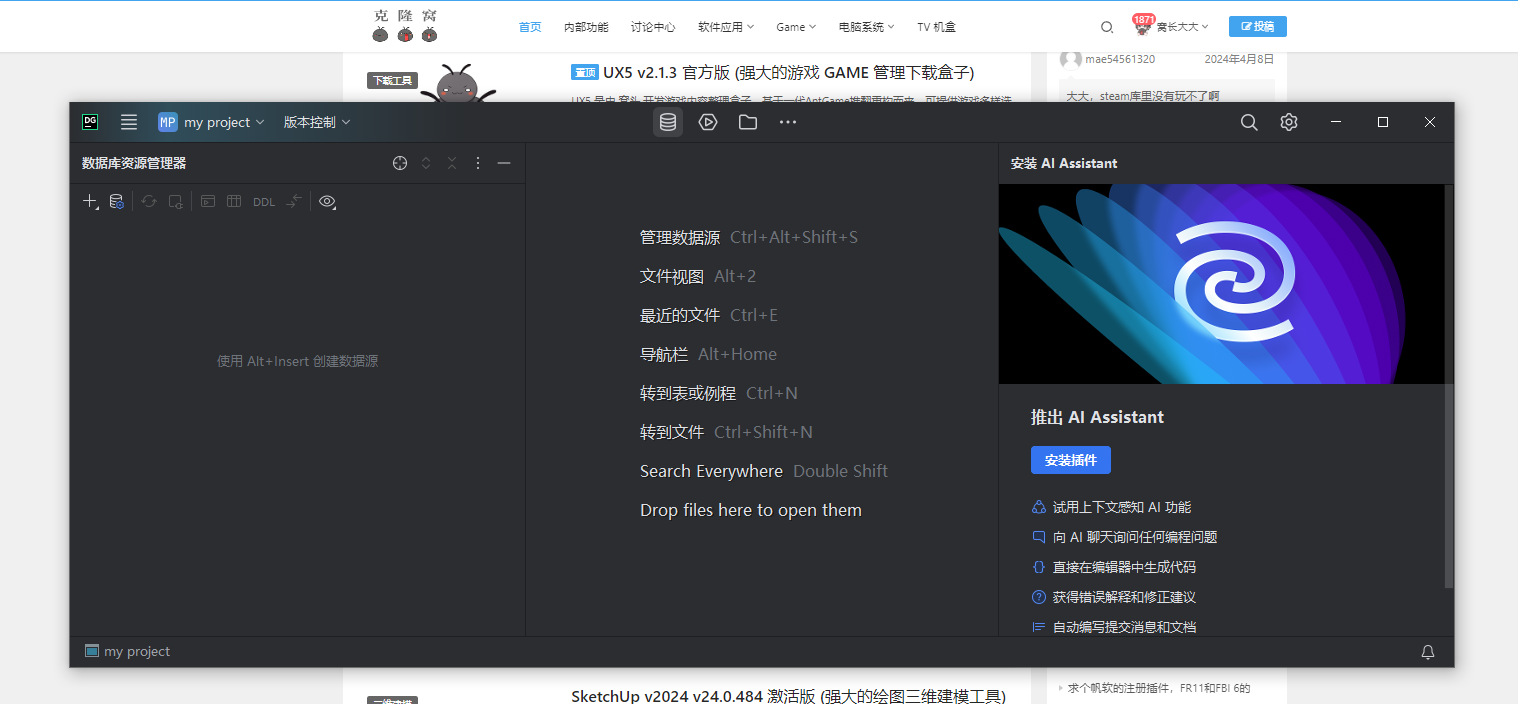Click the jump to source arrows icon

tap(294, 201)
